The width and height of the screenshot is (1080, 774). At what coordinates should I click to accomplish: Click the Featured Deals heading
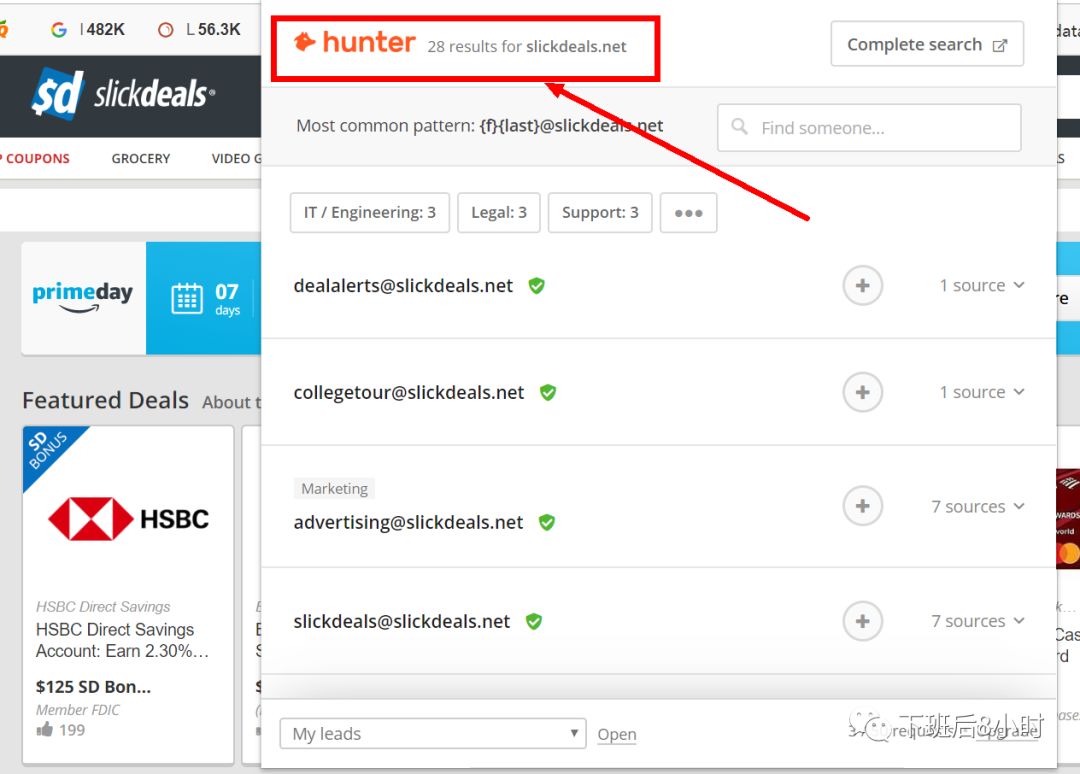[105, 400]
